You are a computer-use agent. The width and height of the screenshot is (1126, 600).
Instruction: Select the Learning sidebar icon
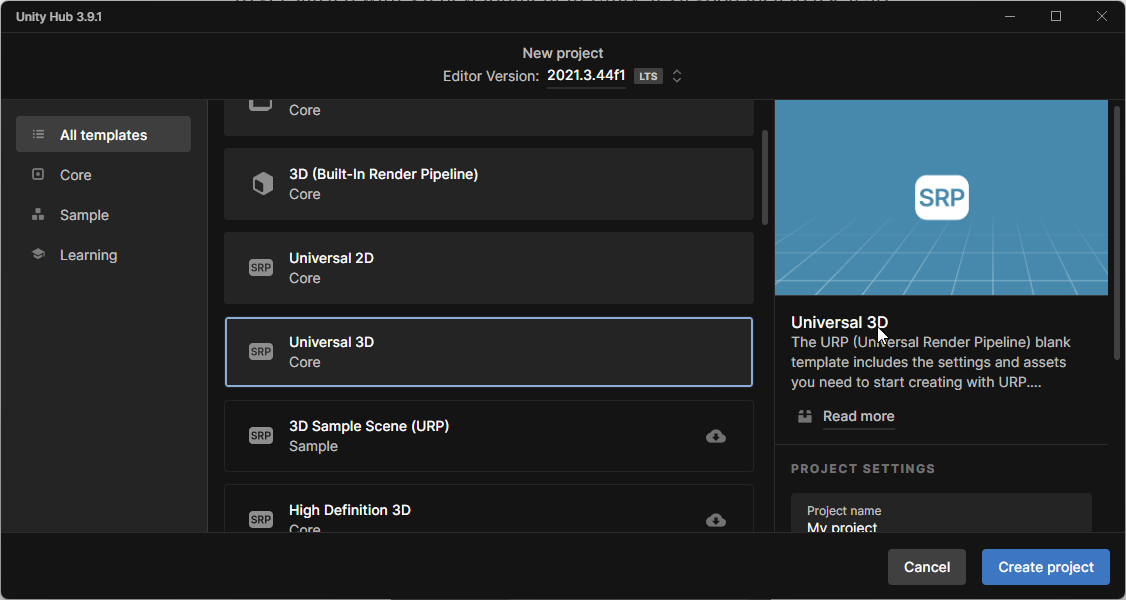click(x=38, y=254)
